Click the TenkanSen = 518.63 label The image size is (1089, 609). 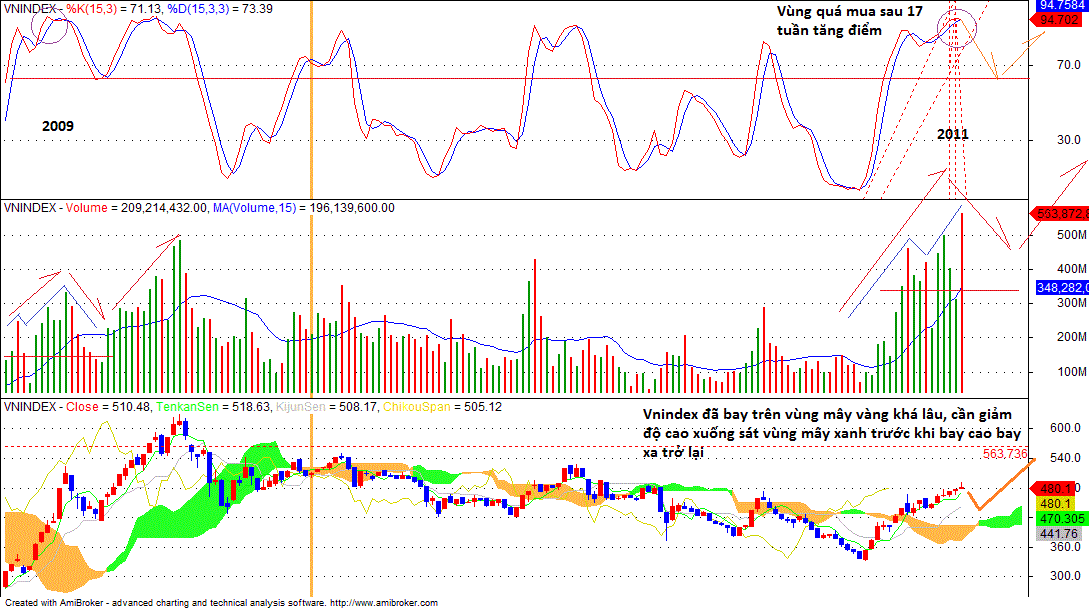213,407
